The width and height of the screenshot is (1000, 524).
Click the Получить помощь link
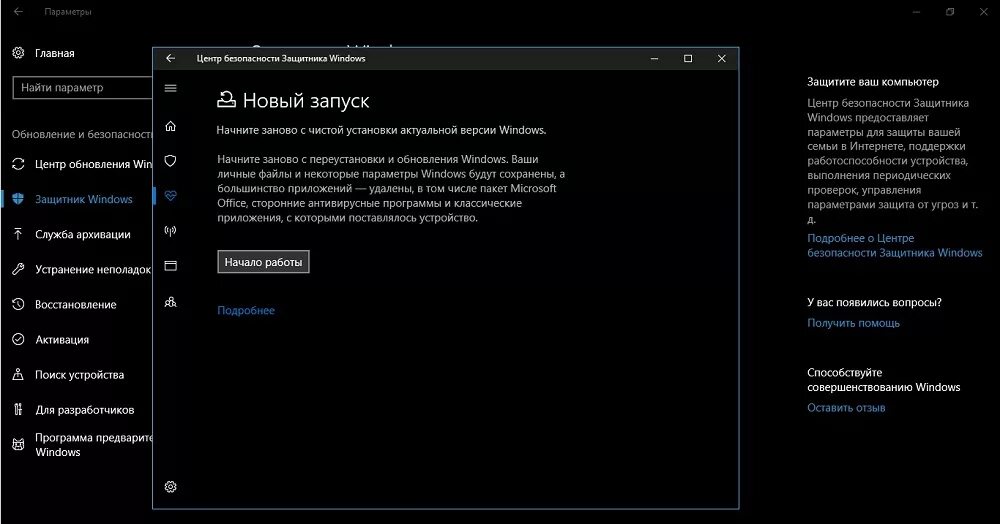click(853, 323)
